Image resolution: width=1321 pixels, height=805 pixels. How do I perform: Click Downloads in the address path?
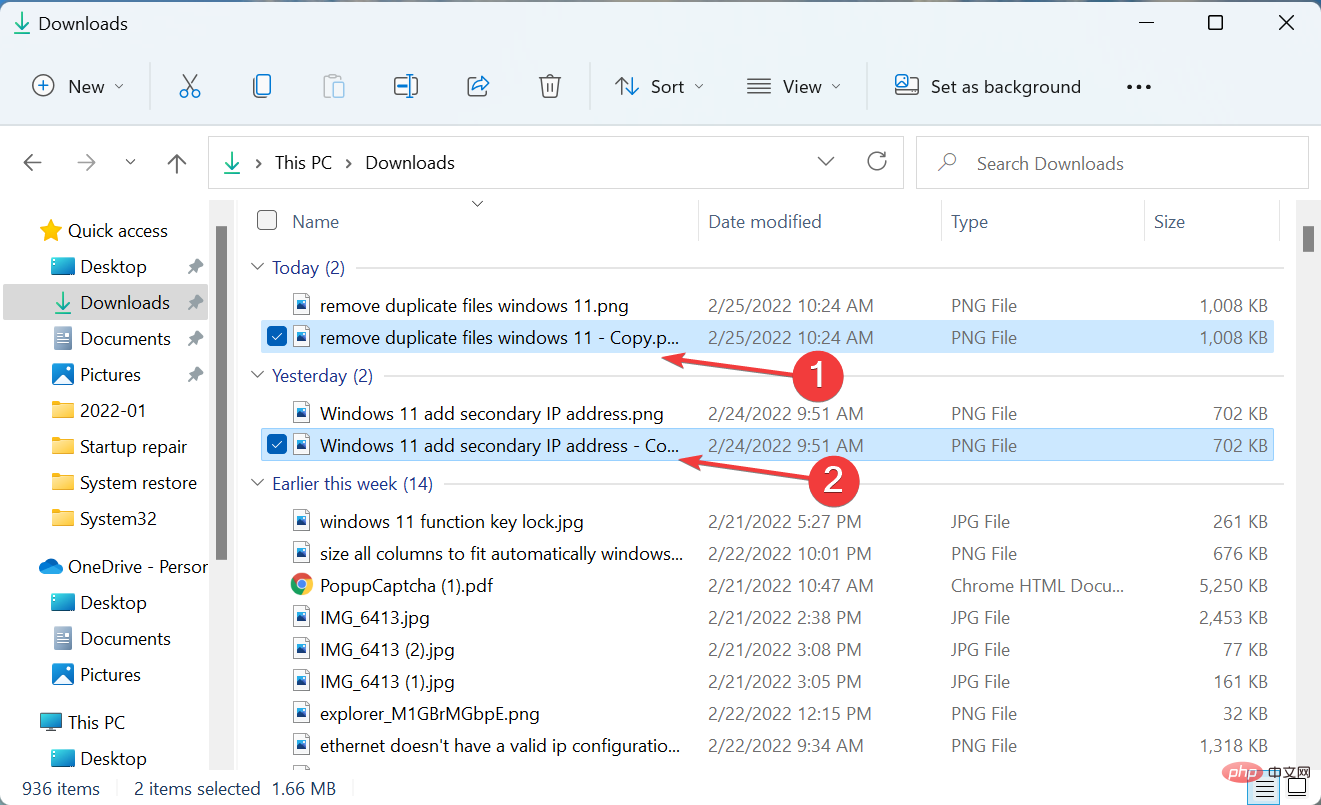click(410, 162)
